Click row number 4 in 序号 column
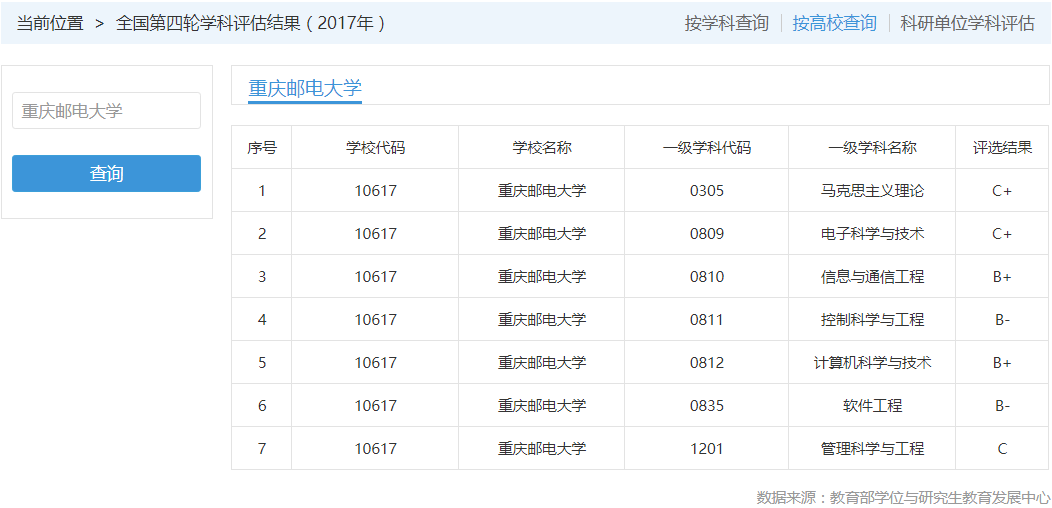 pyautogui.click(x=262, y=319)
